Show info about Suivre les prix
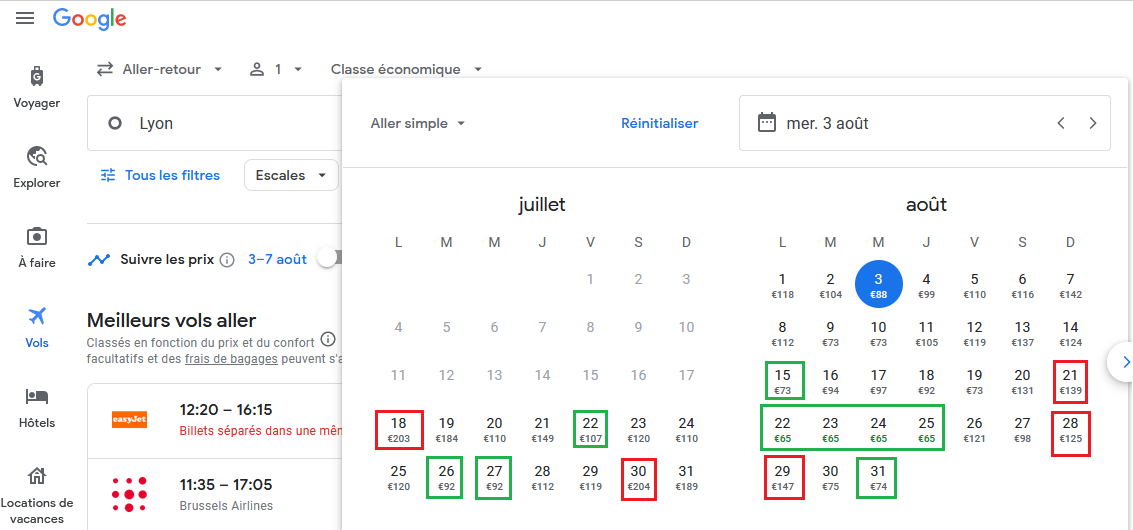The height and width of the screenshot is (530, 1133). tap(227, 260)
